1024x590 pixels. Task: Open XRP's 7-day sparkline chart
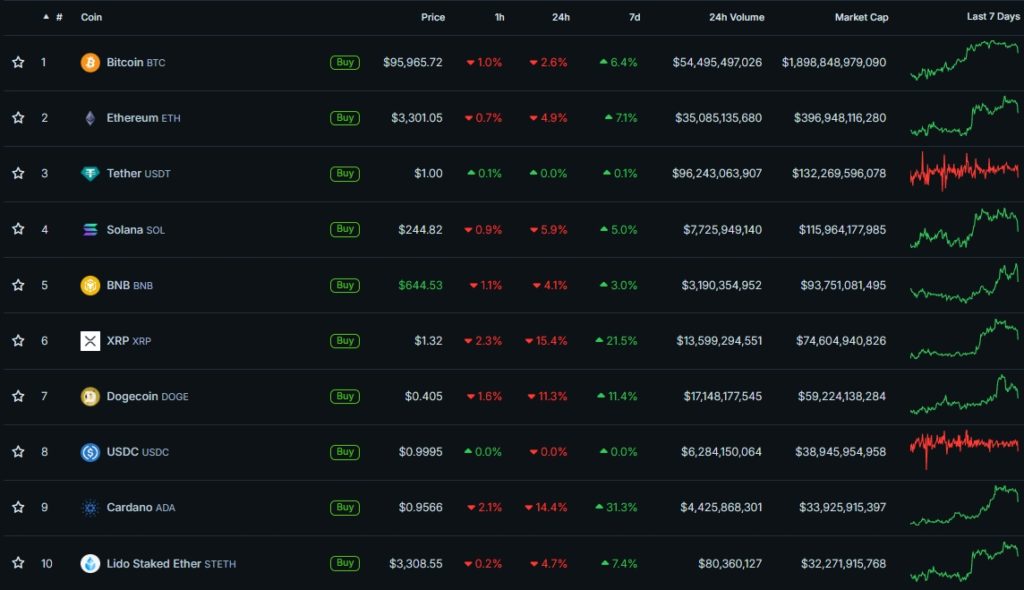[x=964, y=338]
